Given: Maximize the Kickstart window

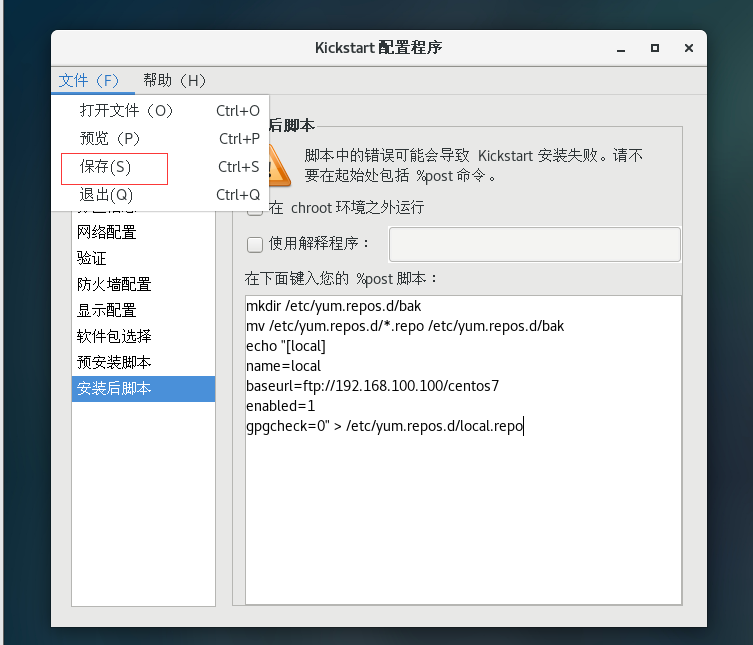Looking at the screenshot, I should (x=655, y=48).
